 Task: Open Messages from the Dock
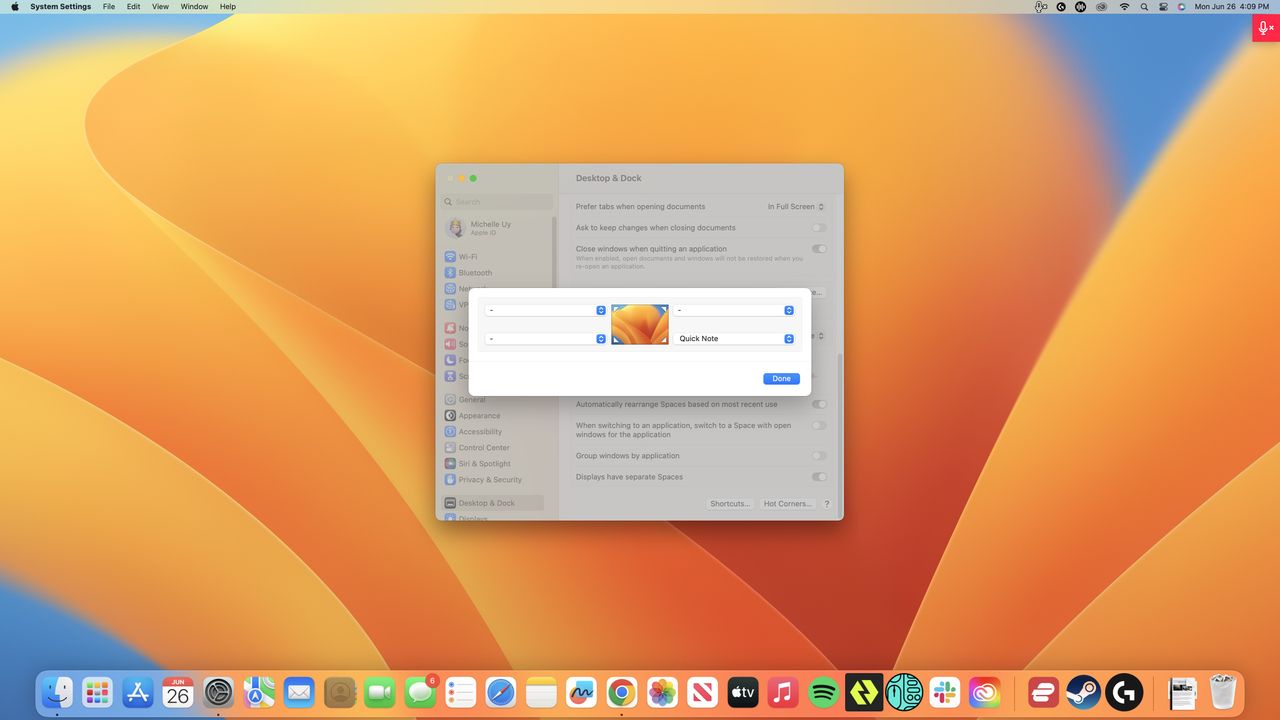420,692
